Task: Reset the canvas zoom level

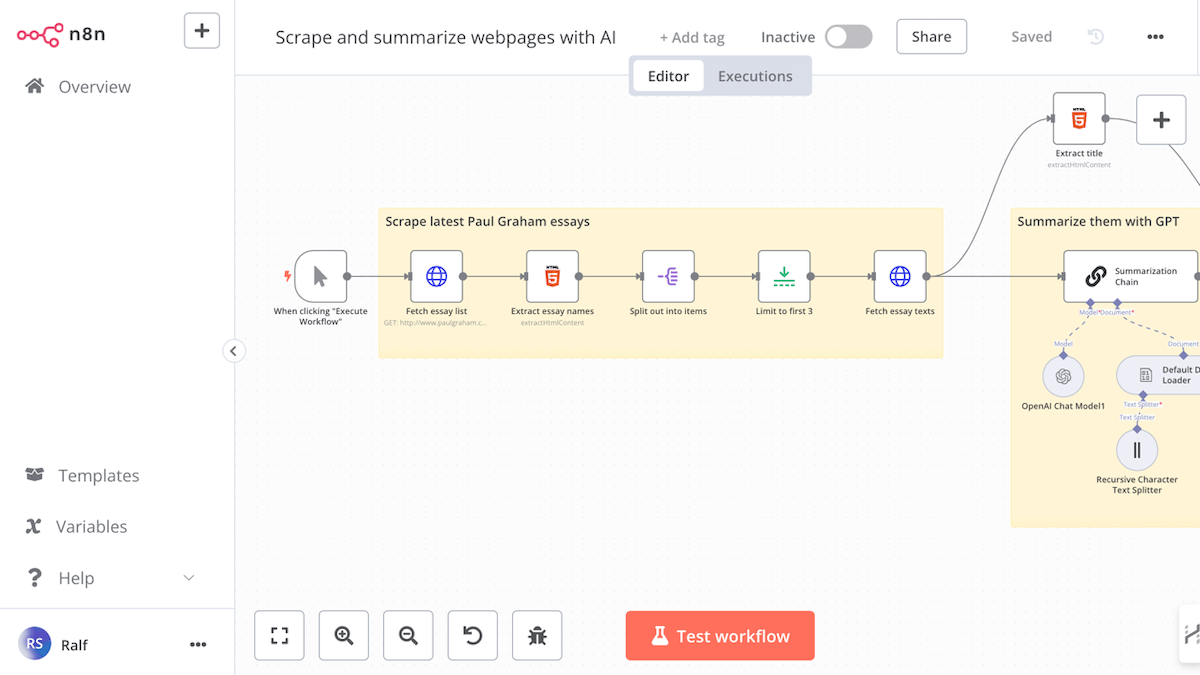Action: click(473, 636)
